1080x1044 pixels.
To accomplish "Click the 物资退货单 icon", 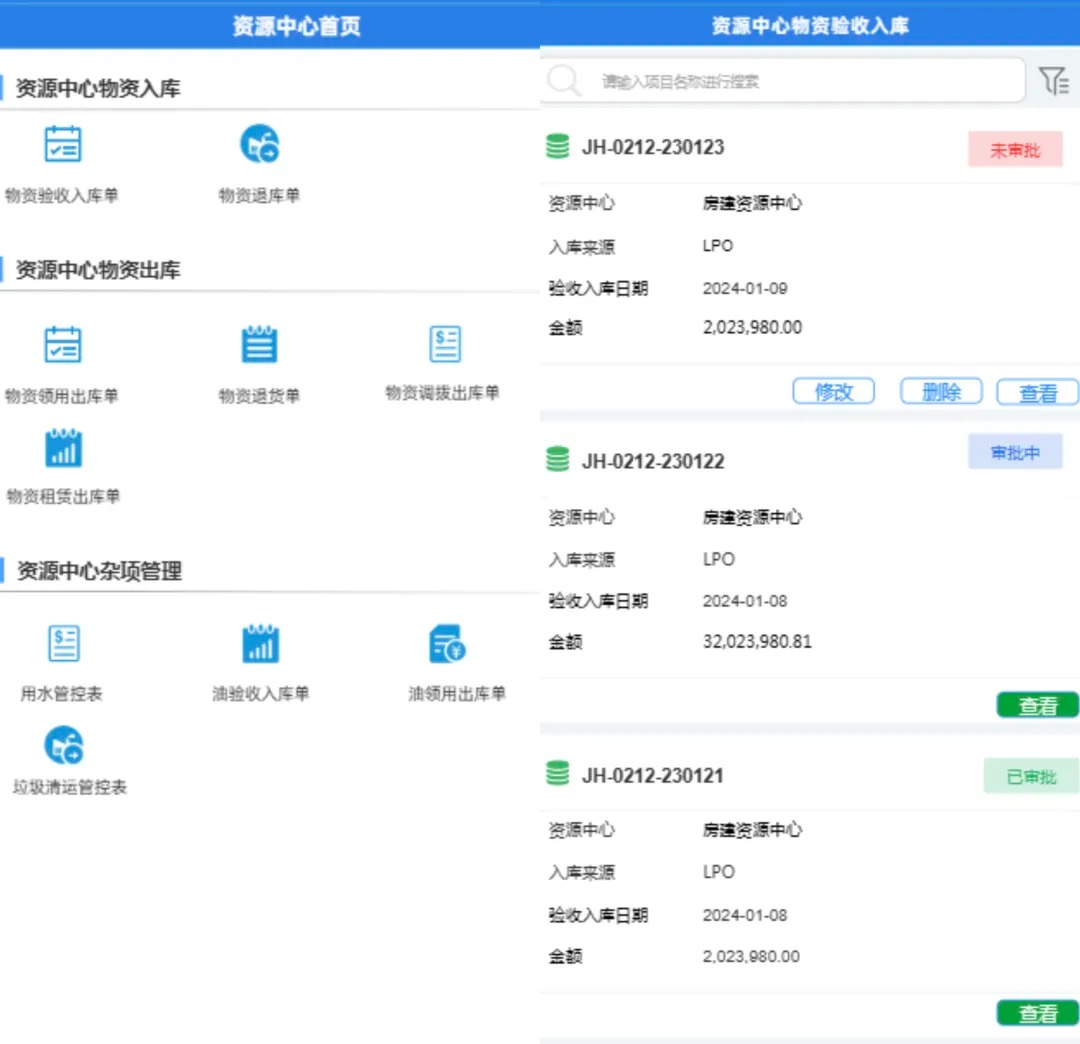I will click(x=258, y=345).
